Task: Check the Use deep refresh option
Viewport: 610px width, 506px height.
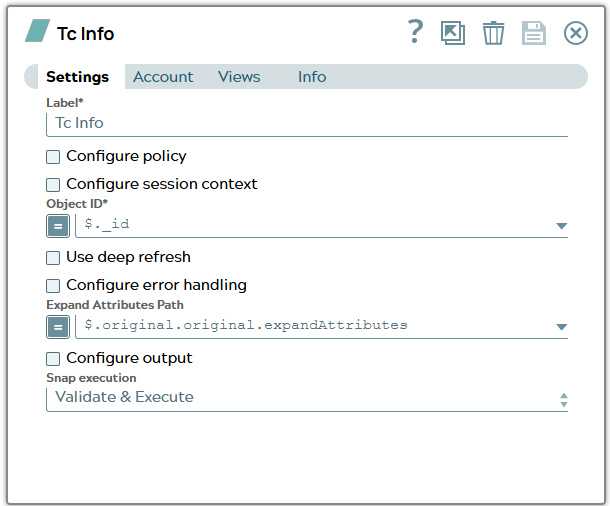Action: 53,258
